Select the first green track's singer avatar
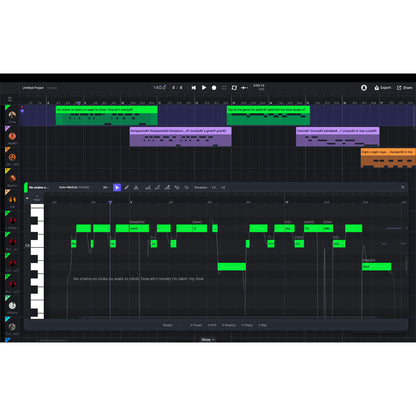Screen dimensions: 416x416 point(12,115)
